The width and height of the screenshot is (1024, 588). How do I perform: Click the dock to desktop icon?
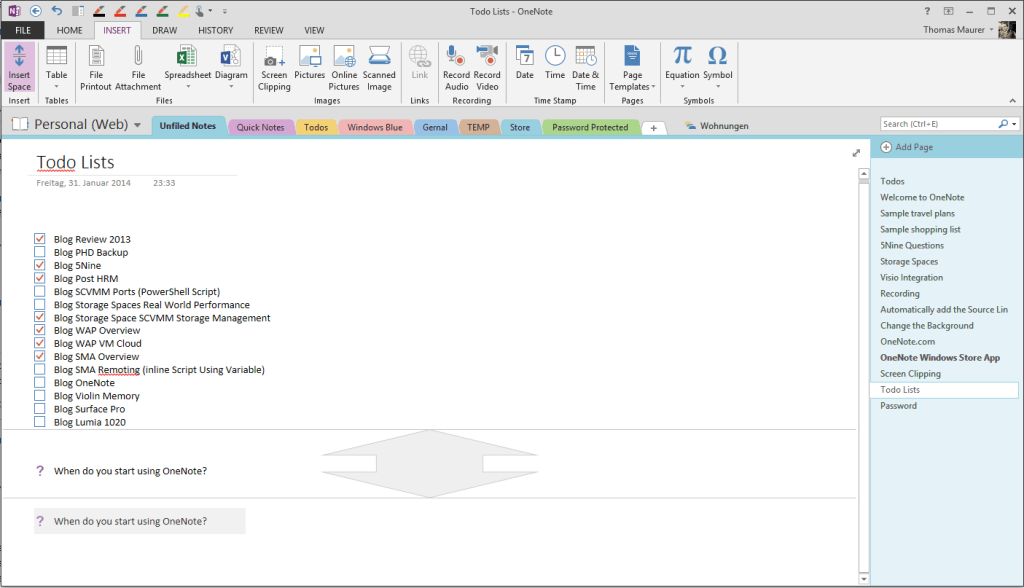tap(78, 10)
